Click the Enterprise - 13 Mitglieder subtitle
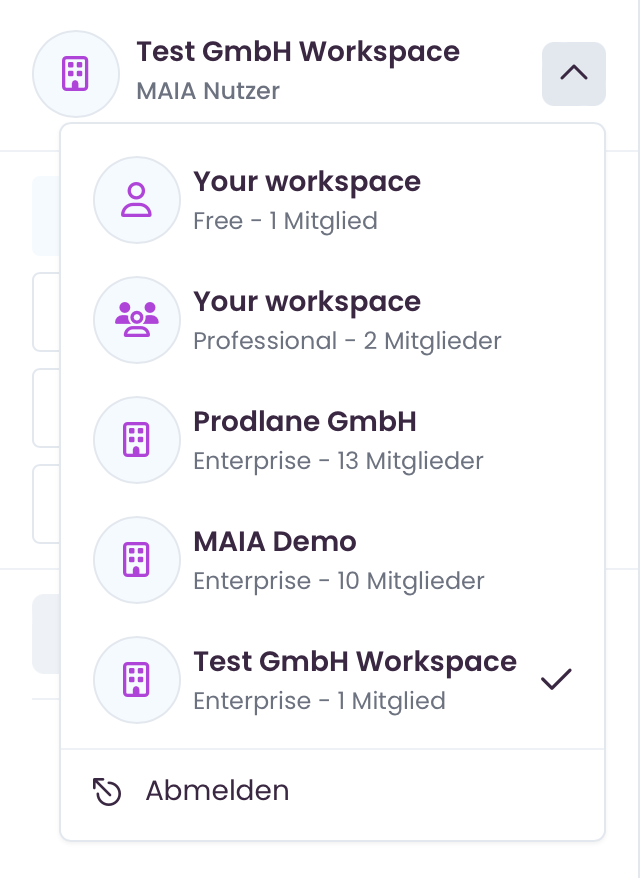This screenshot has height=878, width=640. (338, 461)
